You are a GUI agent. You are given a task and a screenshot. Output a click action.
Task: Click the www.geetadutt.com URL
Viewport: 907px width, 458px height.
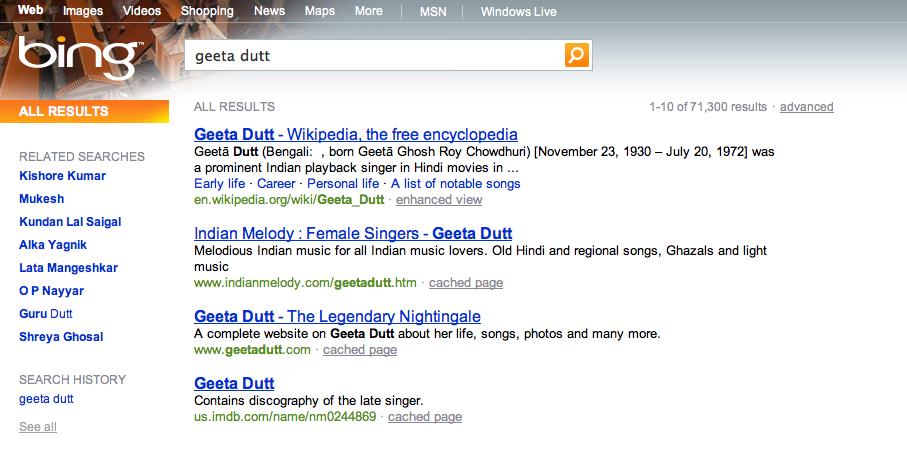coord(252,350)
